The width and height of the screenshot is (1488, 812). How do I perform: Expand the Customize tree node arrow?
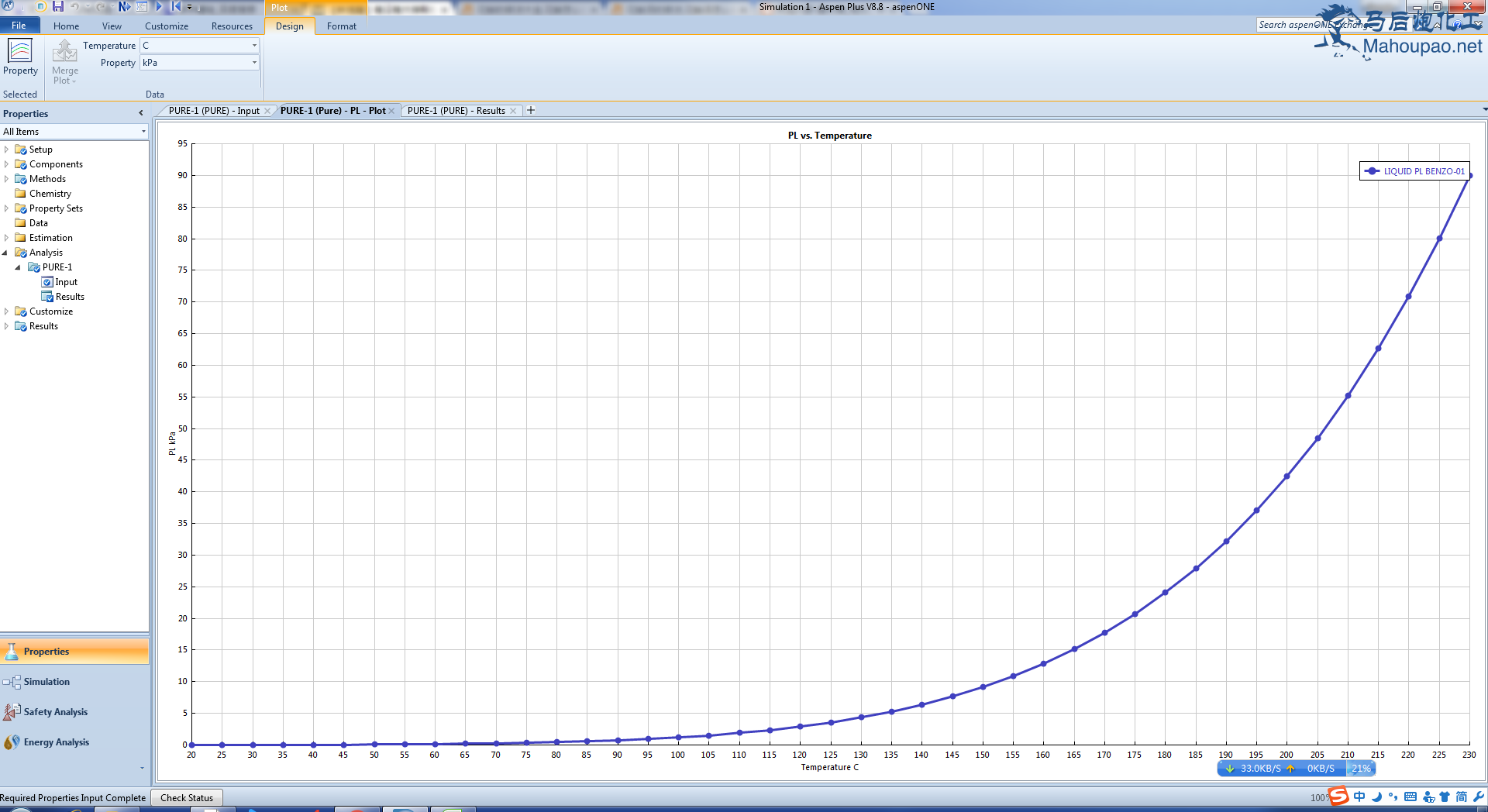7,311
